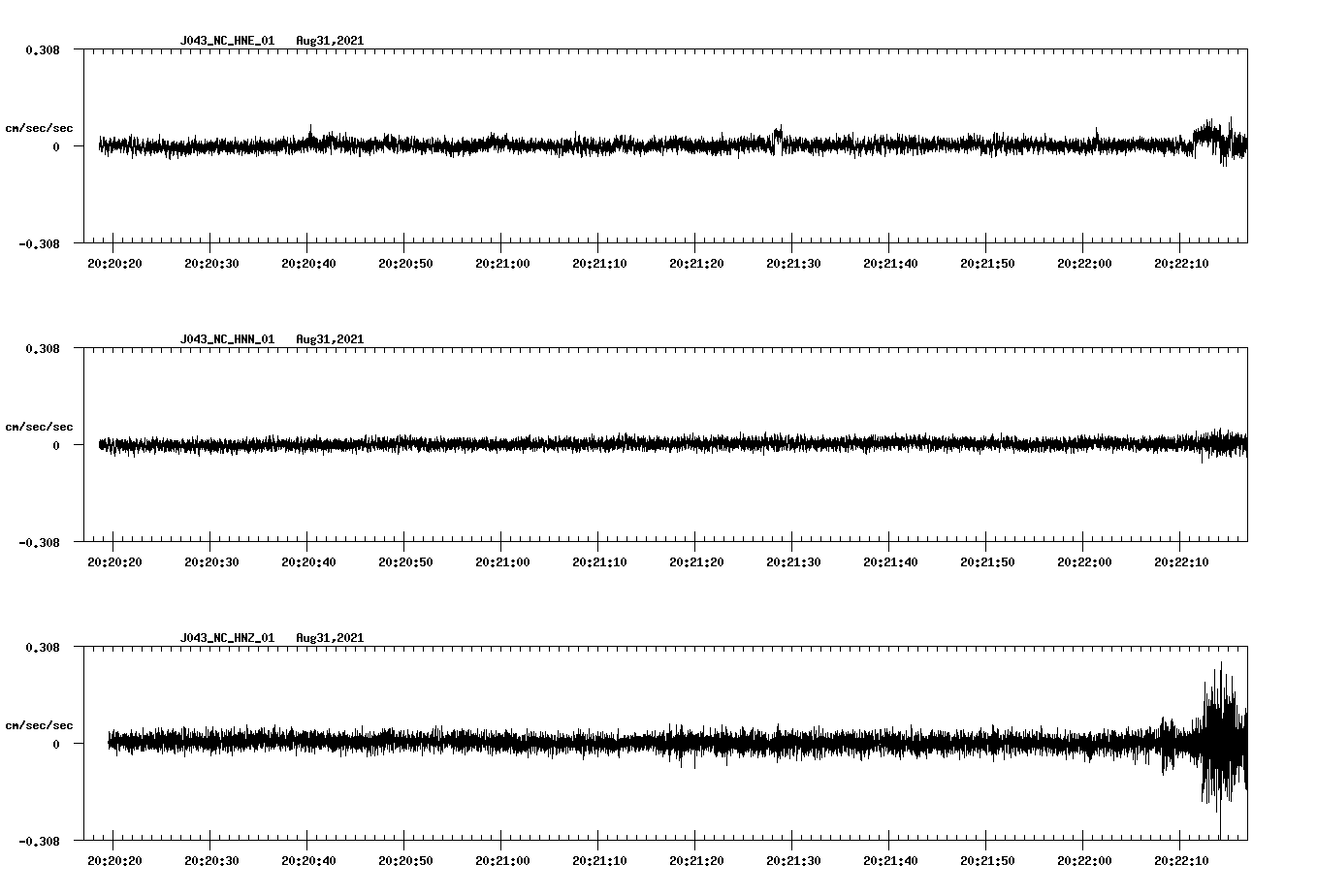Click the -0.308 lower limit on HNE axis
Image resolution: width=1317 pixels, height=896 pixels.
[x=39, y=243]
